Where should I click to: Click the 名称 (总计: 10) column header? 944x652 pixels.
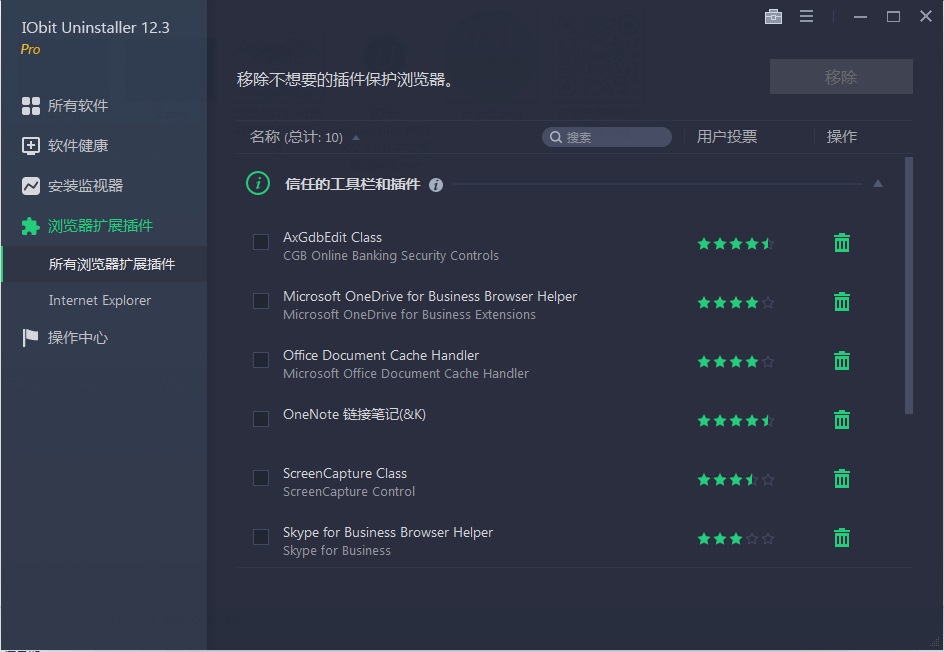pos(296,137)
